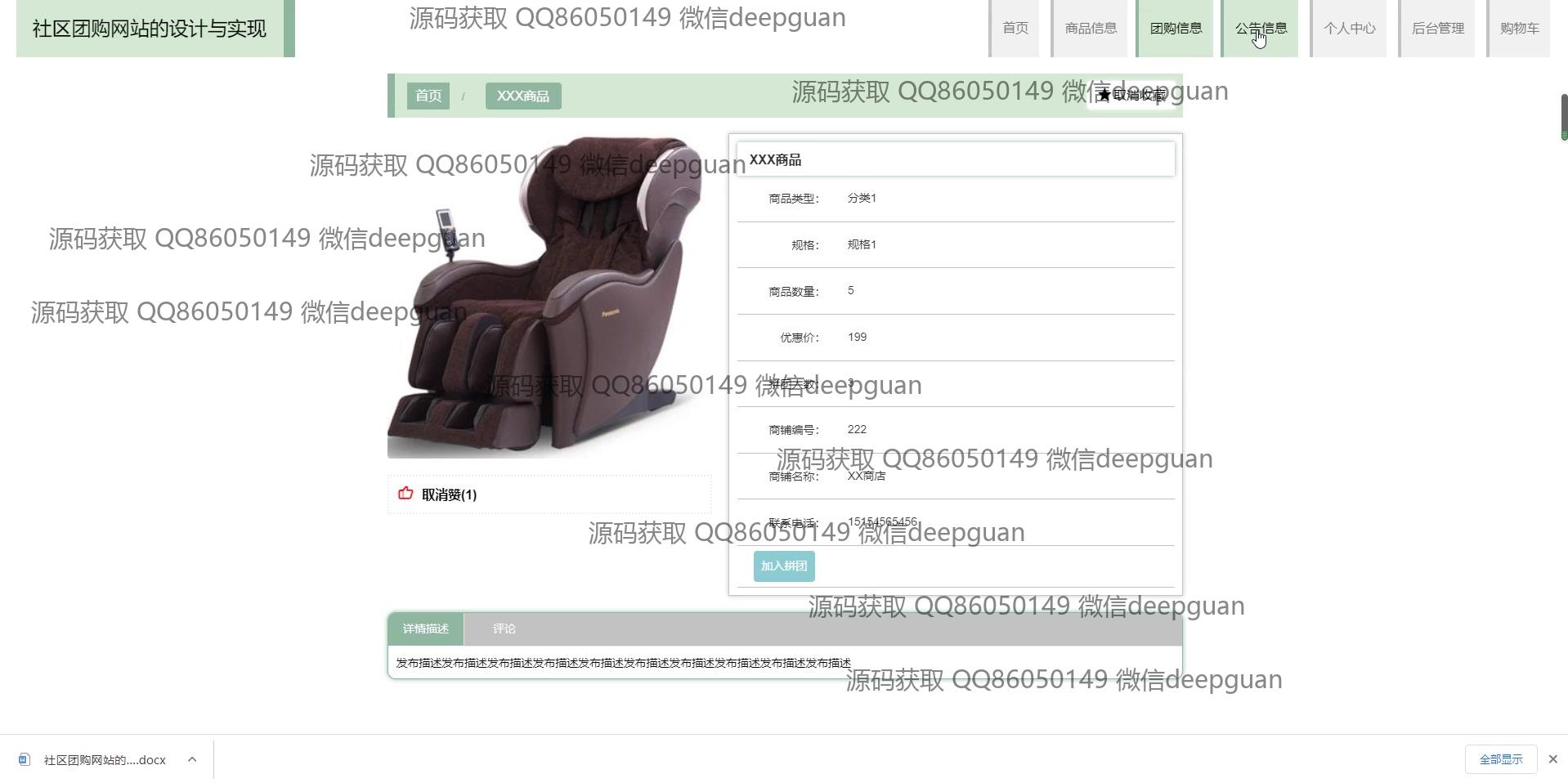The width and height of the screenshot is (1568, 783).
Task: Click the page's vertical scrollbar thumb
Action: 1564,117
